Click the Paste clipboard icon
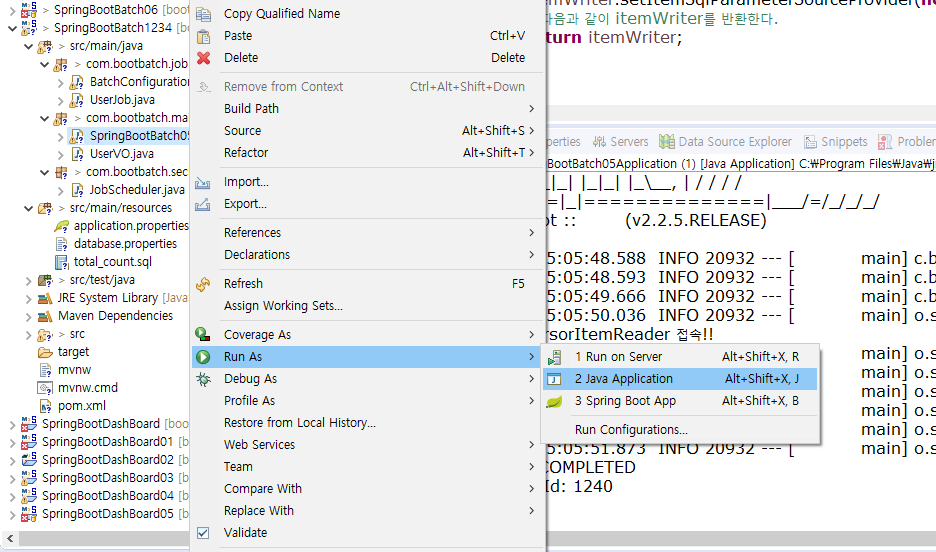 [204, 36]
